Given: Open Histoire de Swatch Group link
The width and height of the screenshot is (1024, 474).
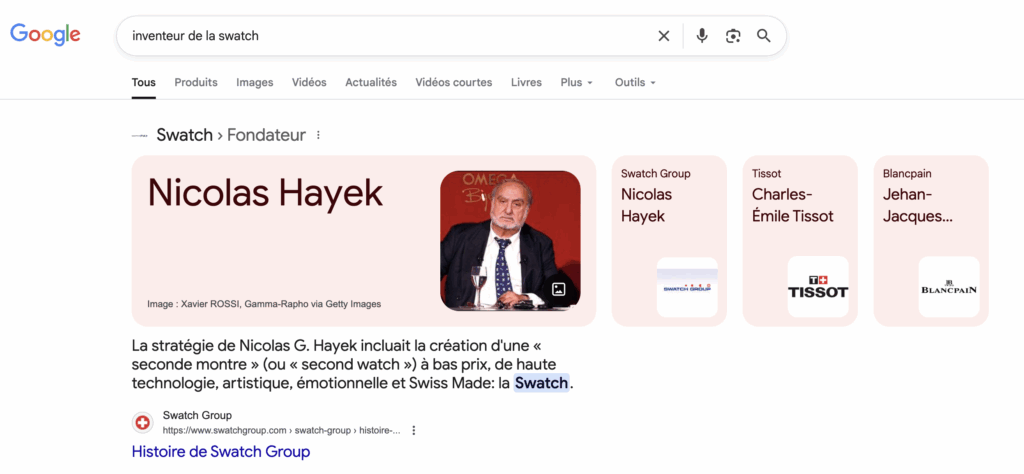Looking at the screenshot, I should pyautogui.click(x=221, y=451).
